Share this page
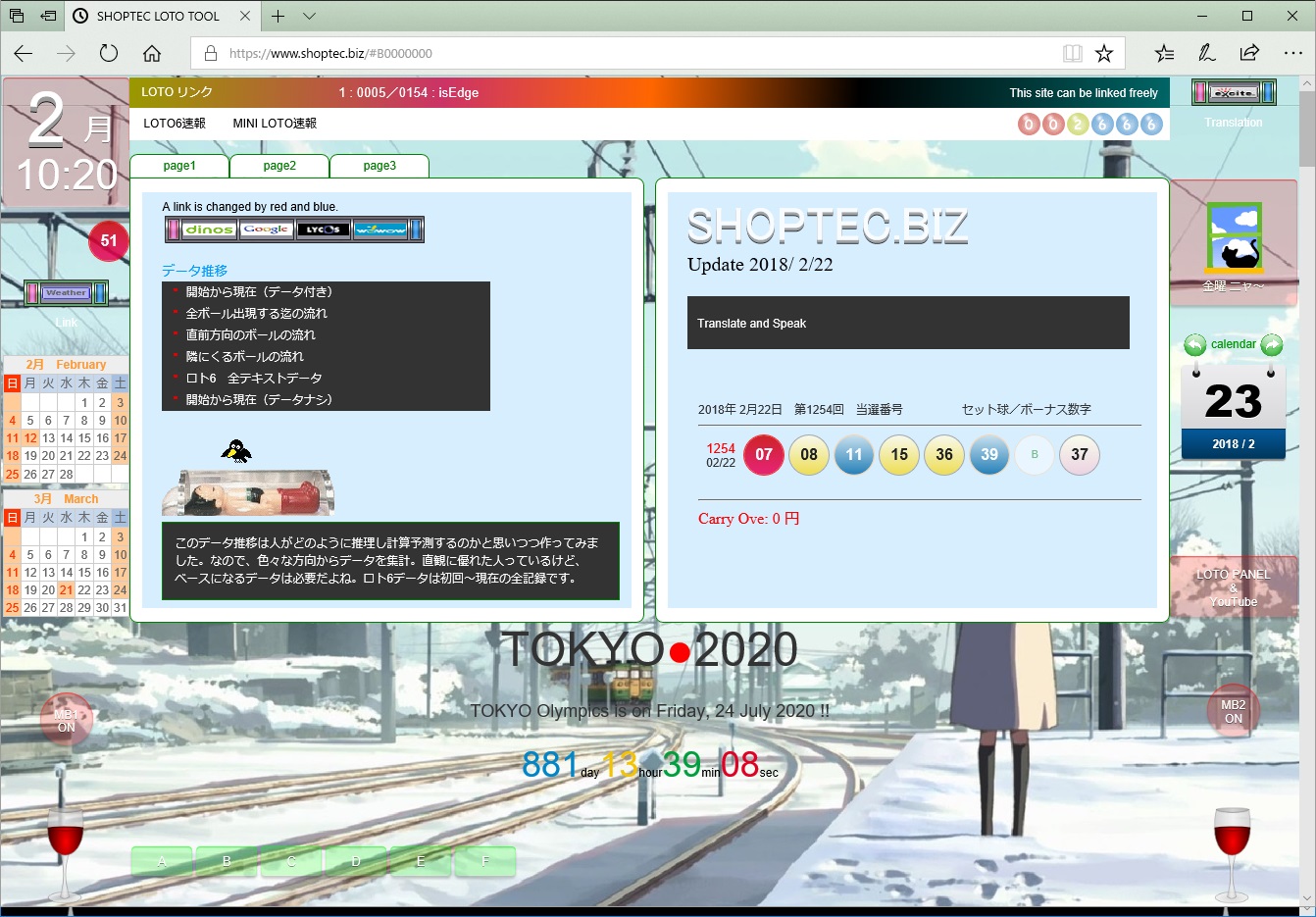The height and width of the screenshot is (917, 1316). (x=1249, y=53)
